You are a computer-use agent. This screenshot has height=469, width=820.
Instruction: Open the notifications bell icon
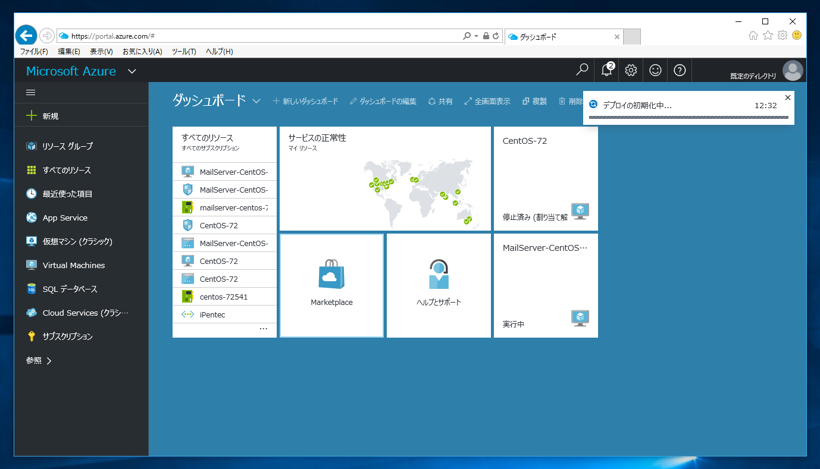(x=607, y=70)
